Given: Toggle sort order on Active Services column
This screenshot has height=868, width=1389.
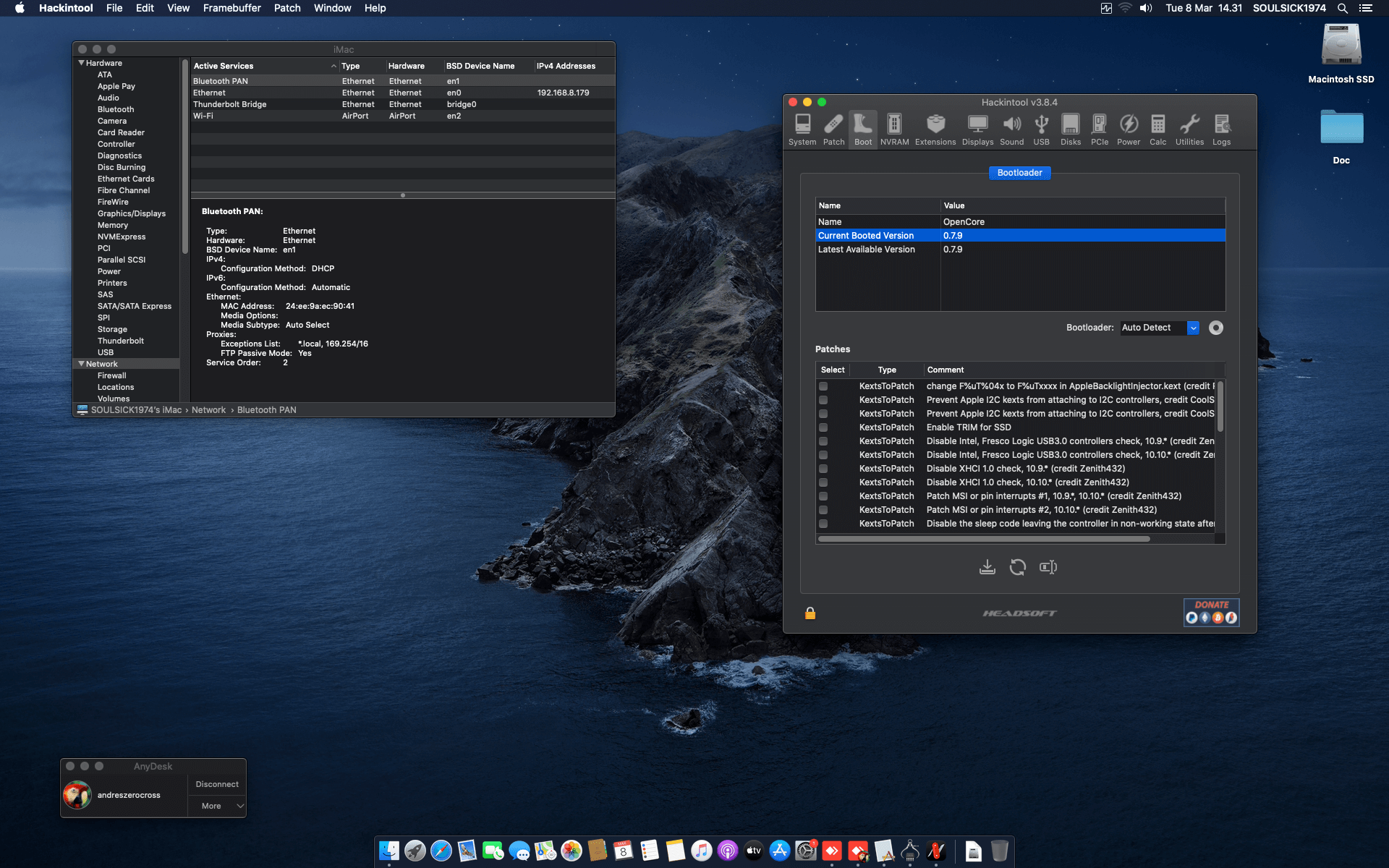Looking at the screenshot, I should click(x=266, y=66).
